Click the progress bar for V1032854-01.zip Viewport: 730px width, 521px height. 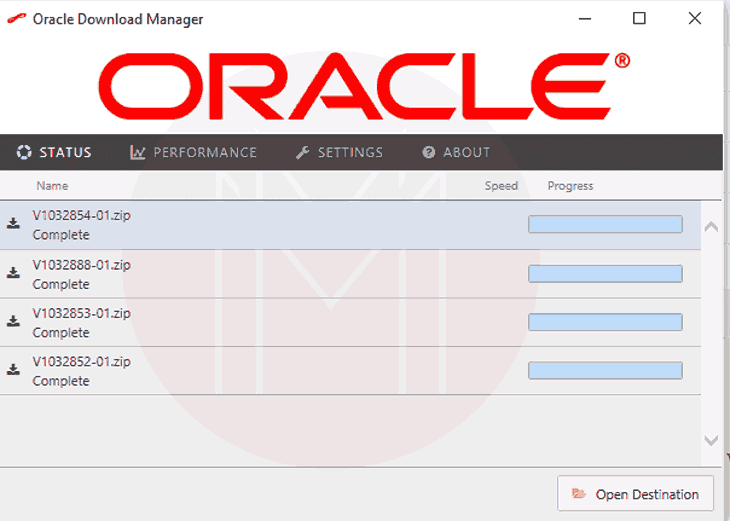[605, 225]
